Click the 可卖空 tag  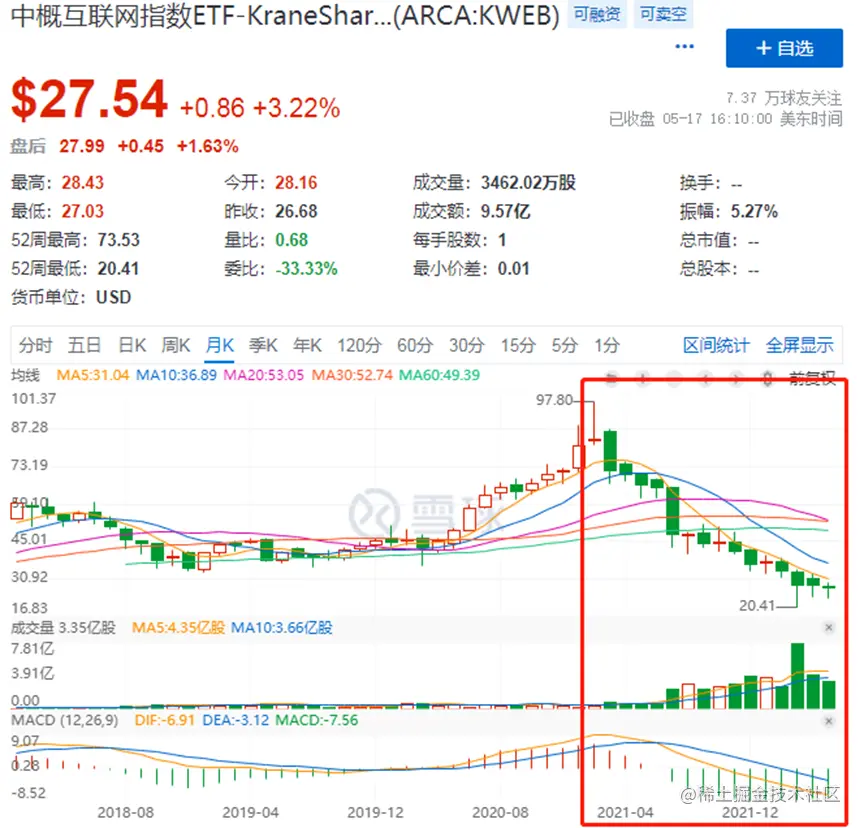point(663,14)
